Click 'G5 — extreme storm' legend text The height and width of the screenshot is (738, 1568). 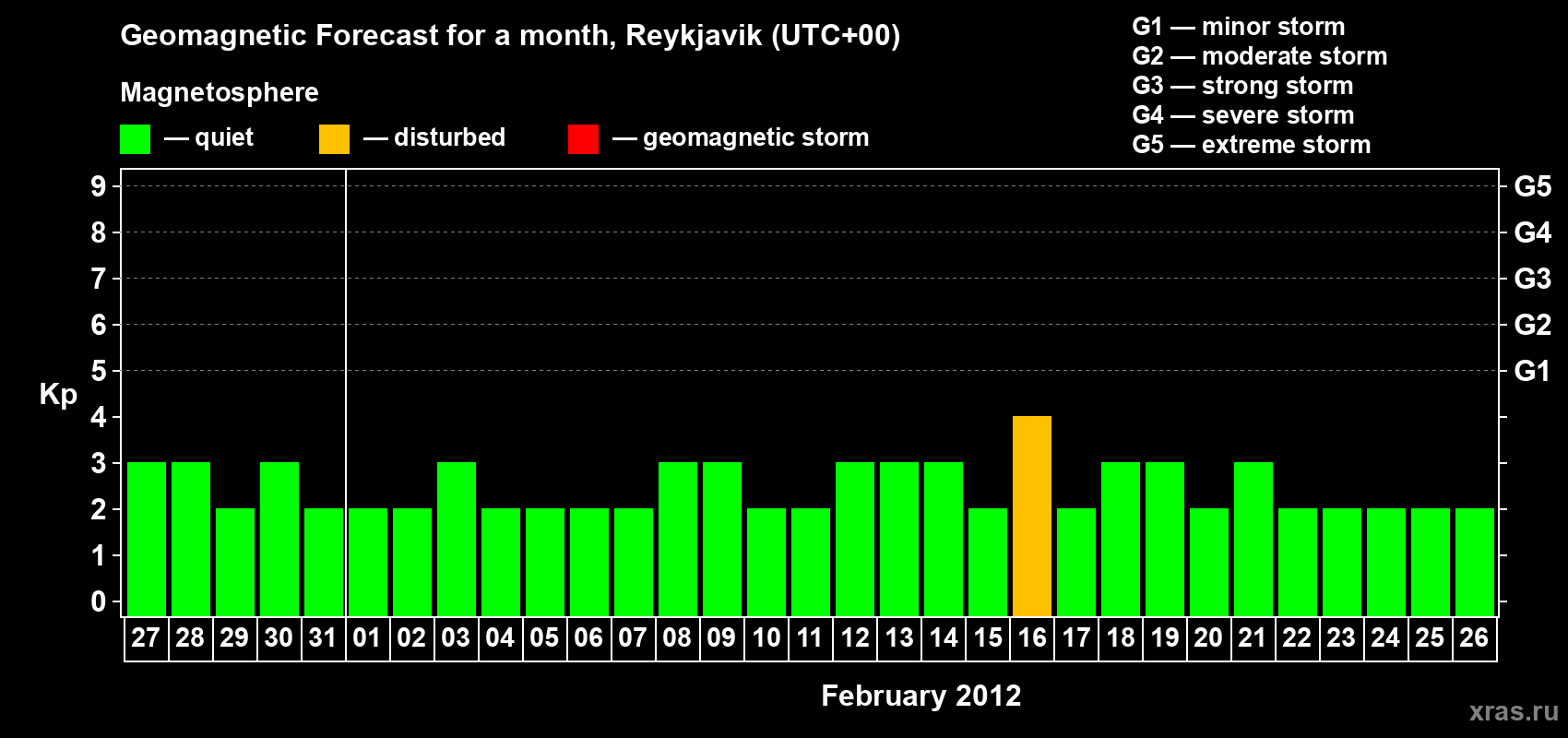tap(1252, 145)
